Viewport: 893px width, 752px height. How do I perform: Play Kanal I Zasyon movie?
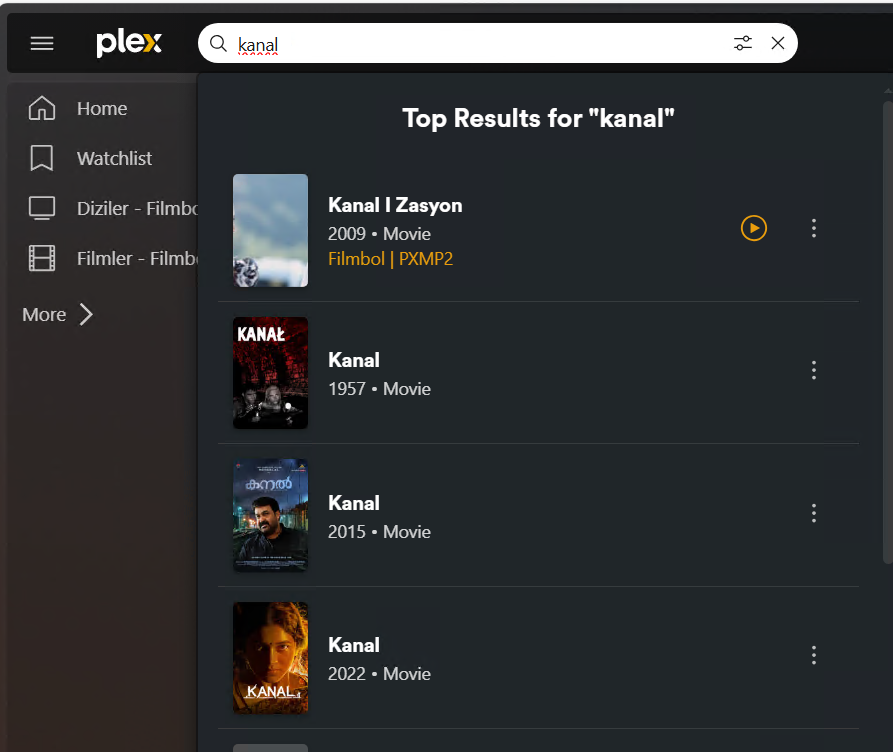click(753, 228)
